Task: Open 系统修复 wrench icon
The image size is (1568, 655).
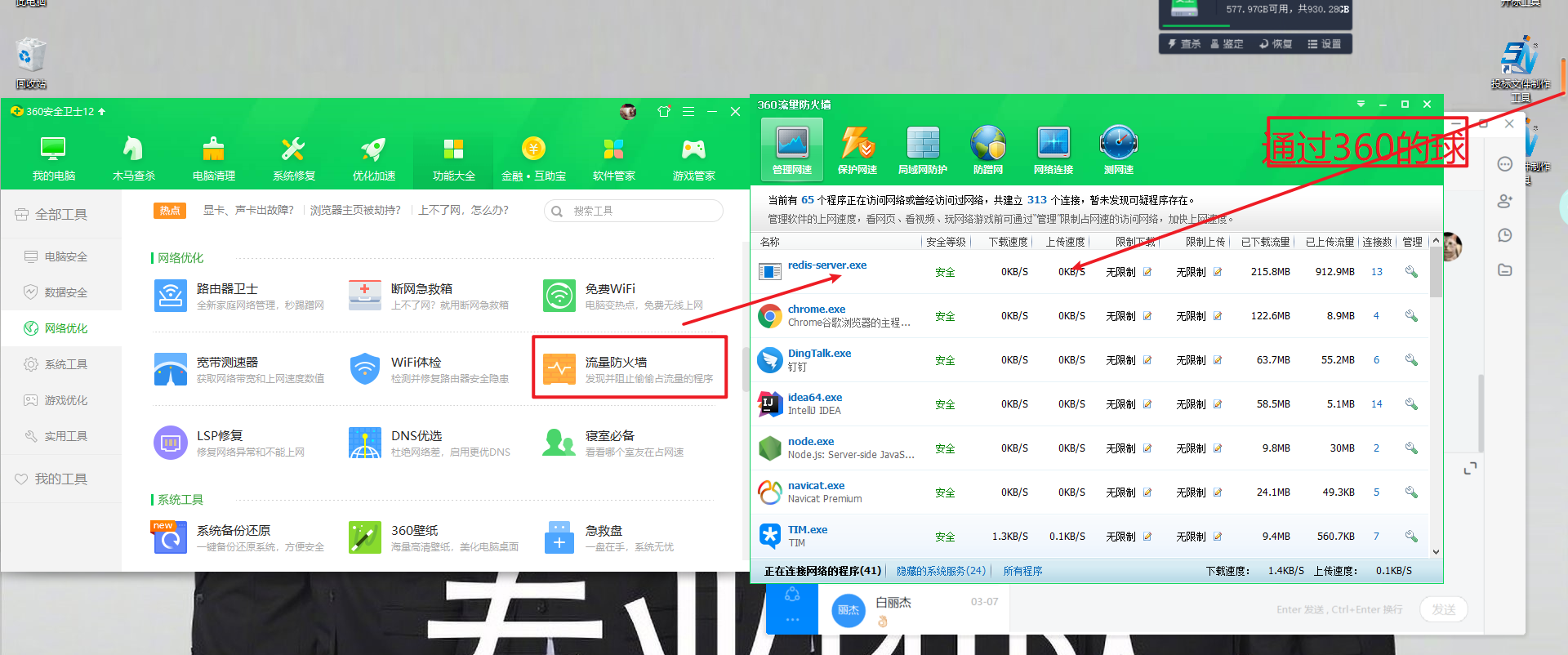Action: [293, 158]
